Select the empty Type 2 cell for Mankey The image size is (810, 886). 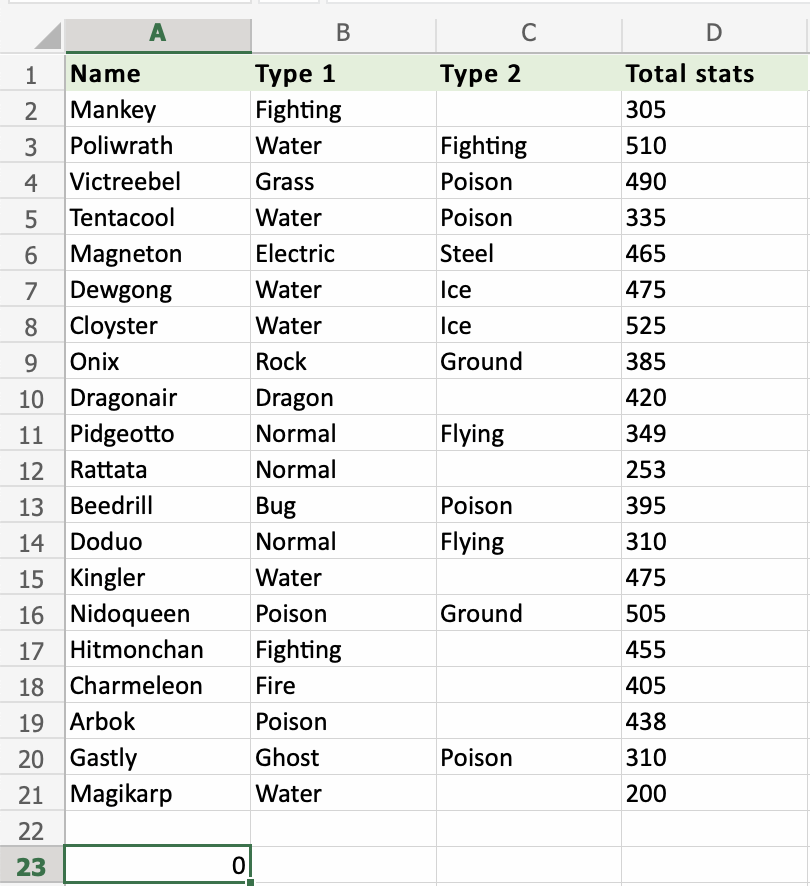528,110
